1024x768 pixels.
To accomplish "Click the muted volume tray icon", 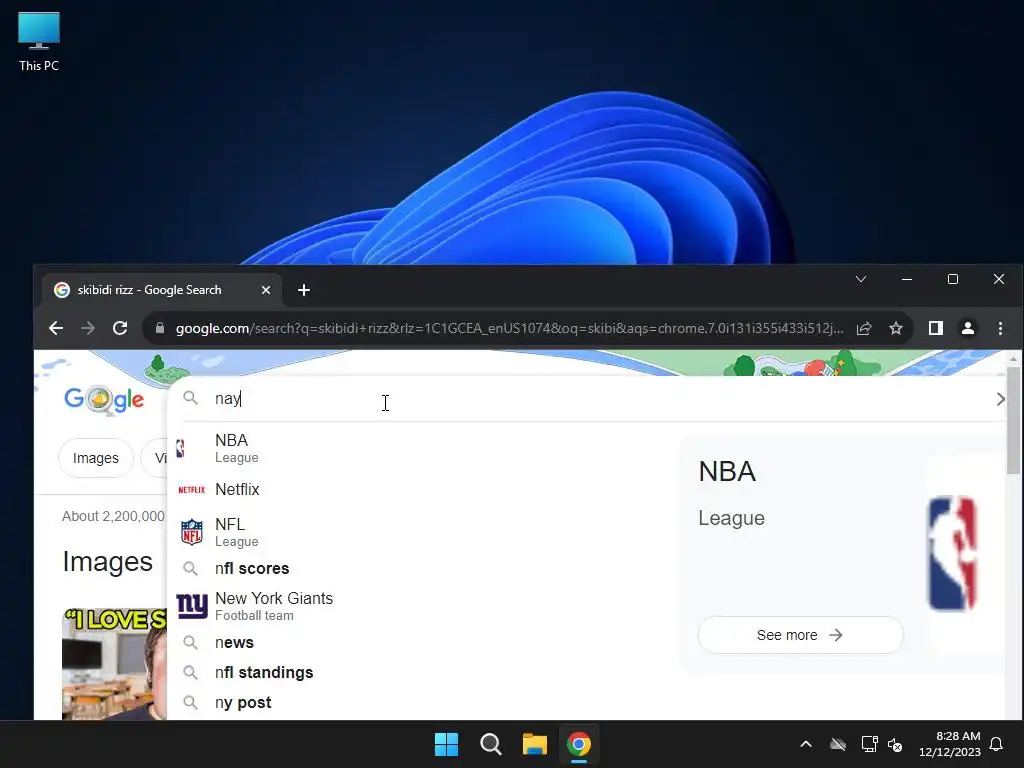I will pos(895,744).
